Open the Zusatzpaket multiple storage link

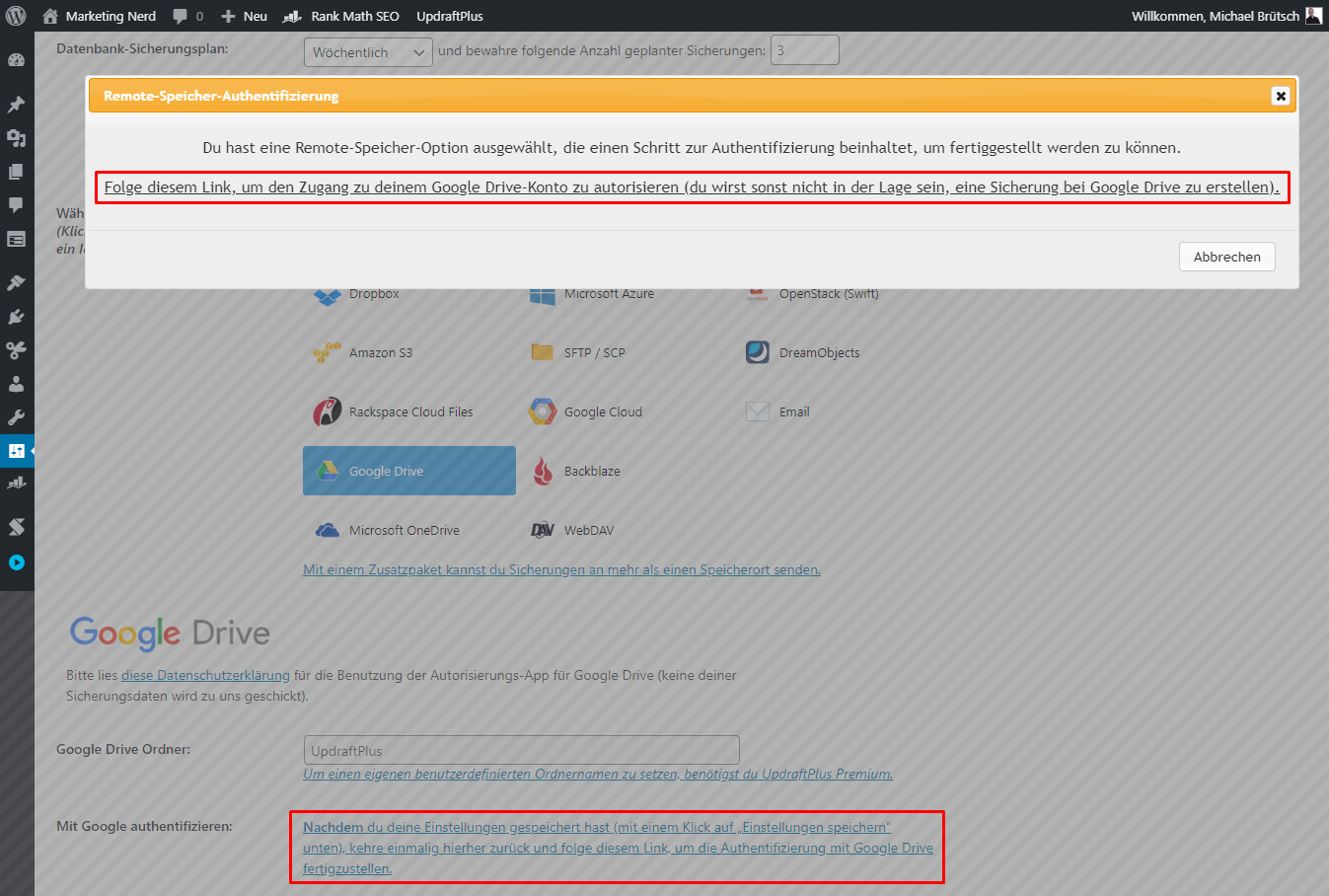click(561, 569)
